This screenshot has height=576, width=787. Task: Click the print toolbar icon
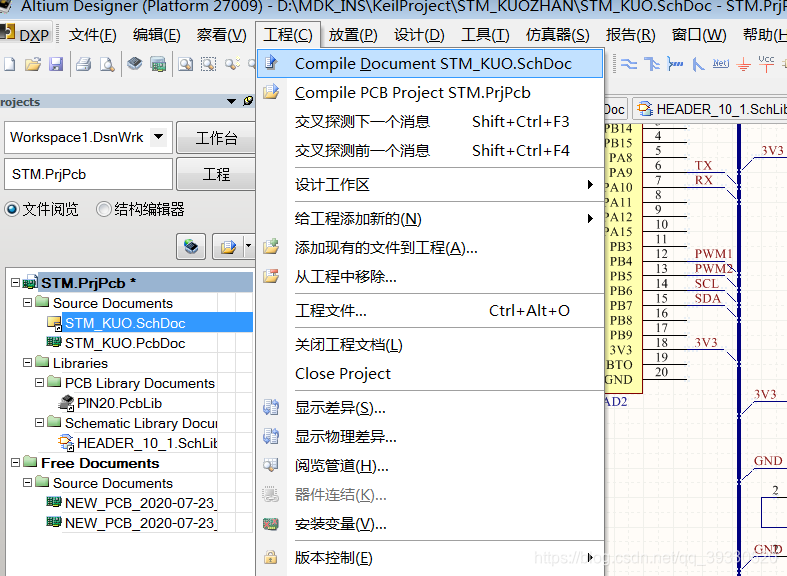(x=83, y=64)
